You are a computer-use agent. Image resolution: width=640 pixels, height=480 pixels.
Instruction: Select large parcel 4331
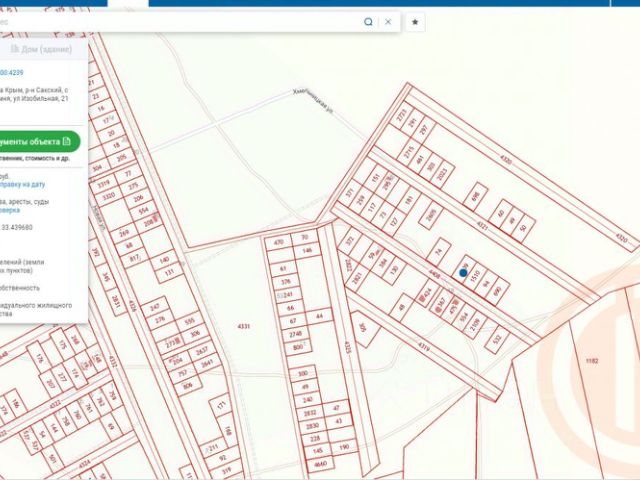point(244,326)
